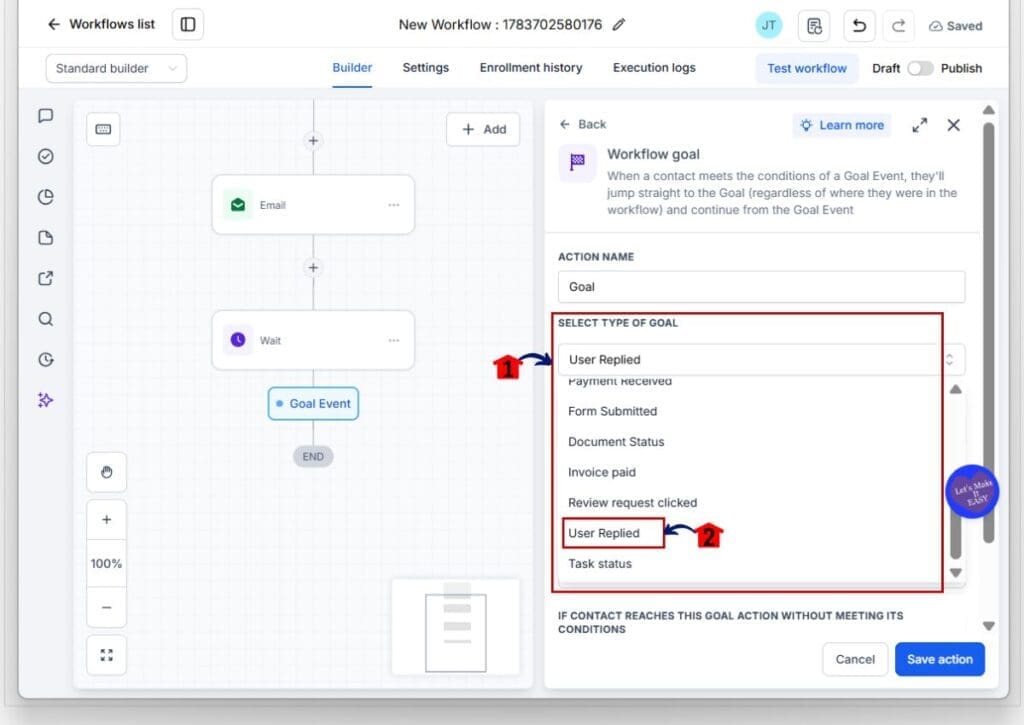This screenshot has height=725, width=1024.
Task: Open the external link sidebar icon
Action: click(45, 278)
